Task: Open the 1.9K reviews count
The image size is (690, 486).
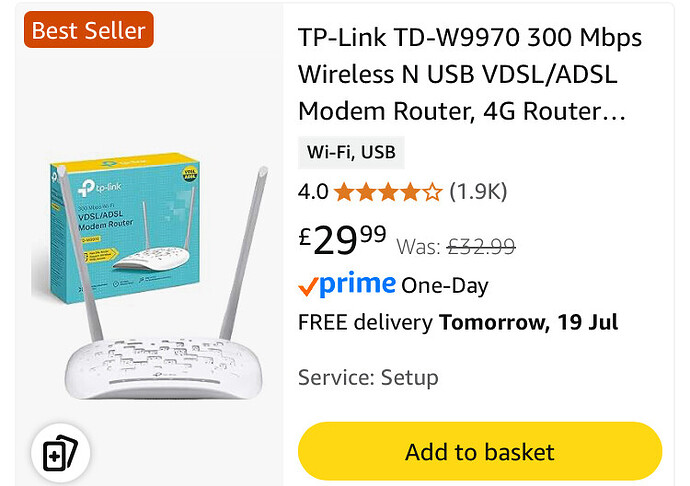Action: pos(478,191)
